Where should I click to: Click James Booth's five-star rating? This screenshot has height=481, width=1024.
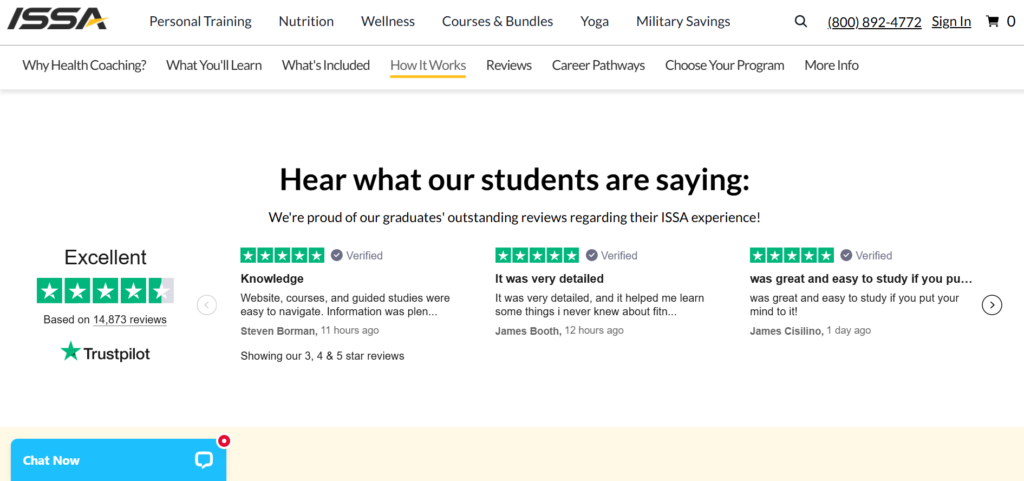pos(537,255)
